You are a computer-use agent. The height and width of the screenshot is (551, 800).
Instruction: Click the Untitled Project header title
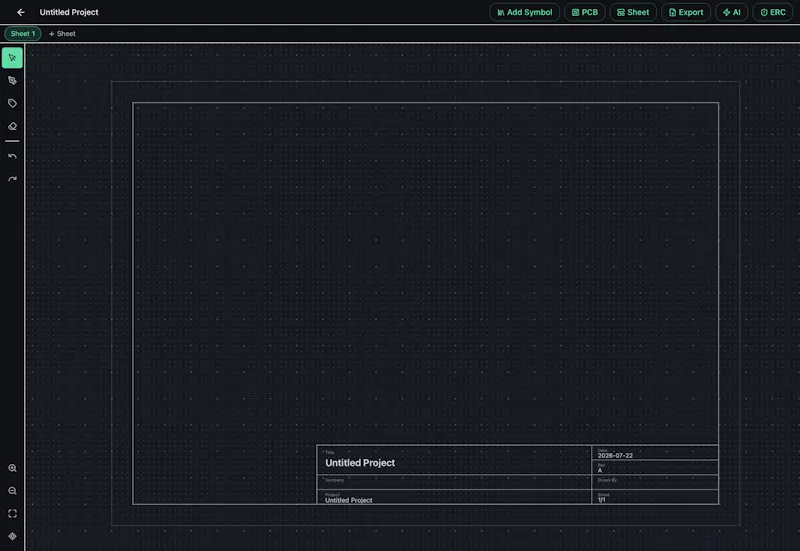point(69,12)
